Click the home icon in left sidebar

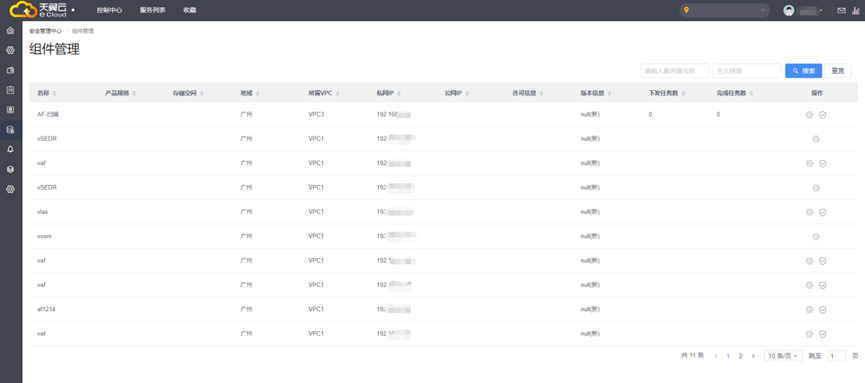click(10, 30)
